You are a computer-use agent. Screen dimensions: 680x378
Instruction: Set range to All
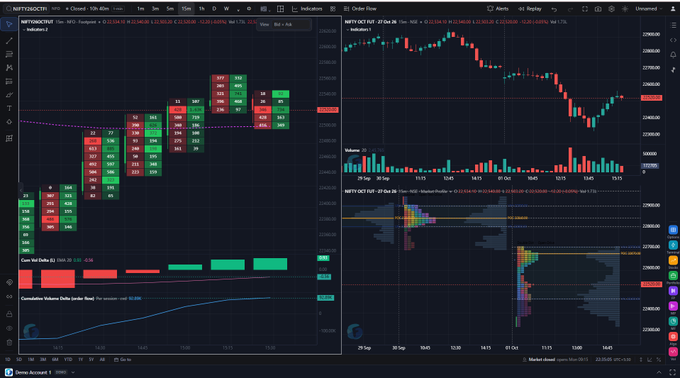102,359
